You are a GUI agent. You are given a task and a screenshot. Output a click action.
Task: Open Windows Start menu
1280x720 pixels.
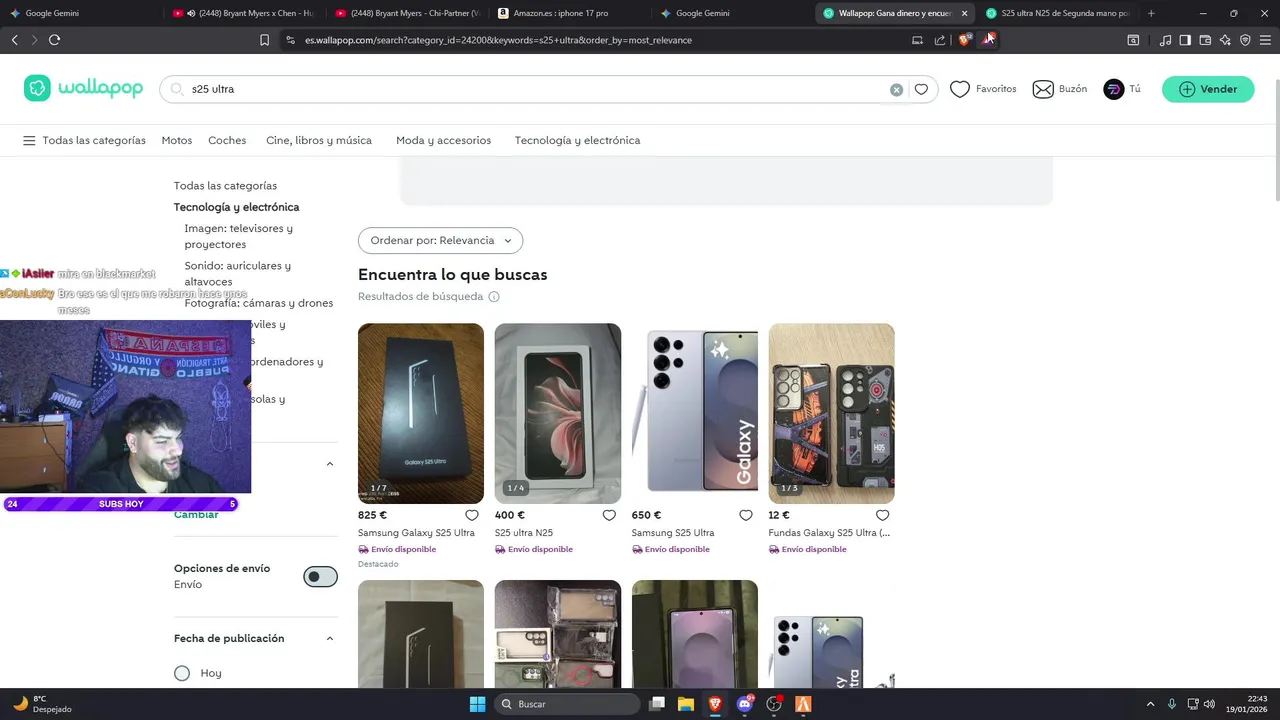point(477,704)
